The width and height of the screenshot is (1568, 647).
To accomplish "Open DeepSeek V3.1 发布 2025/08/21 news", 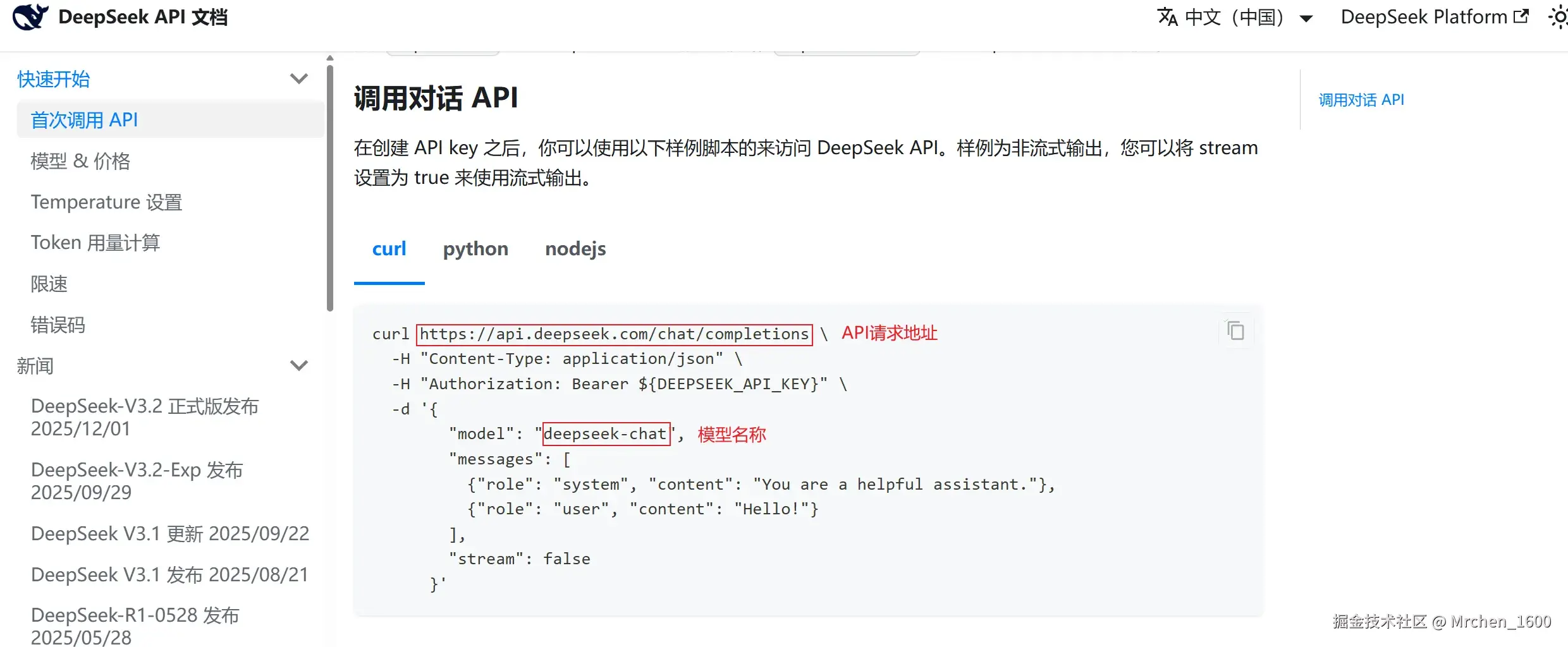I will 169,575.
